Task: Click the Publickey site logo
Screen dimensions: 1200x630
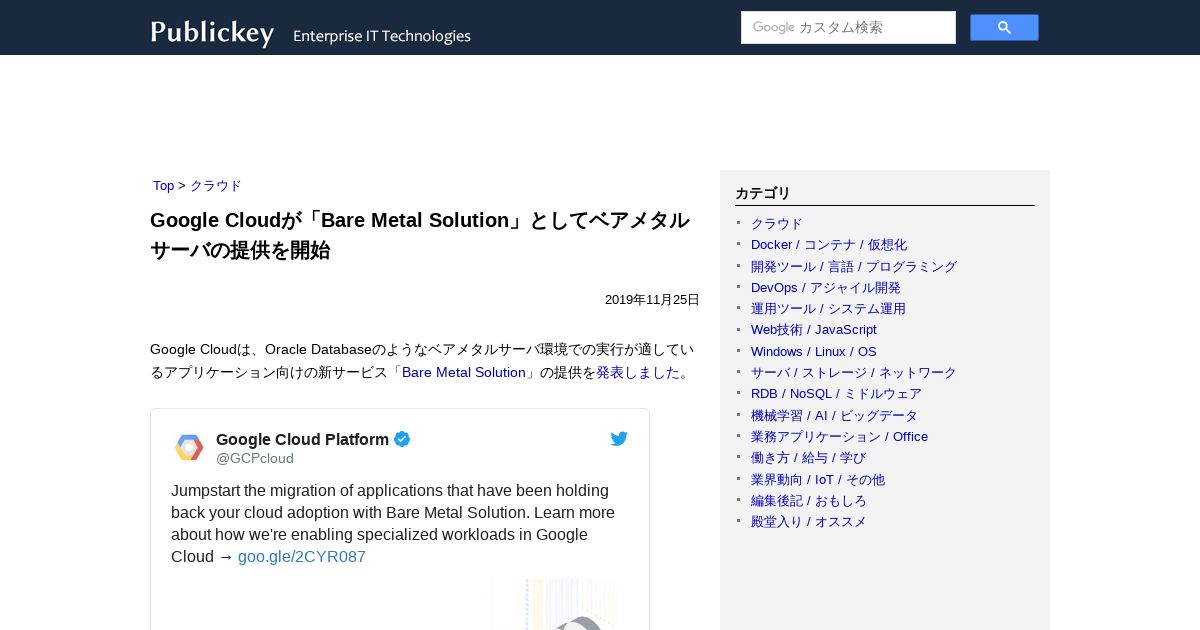Action: point(212,33)
